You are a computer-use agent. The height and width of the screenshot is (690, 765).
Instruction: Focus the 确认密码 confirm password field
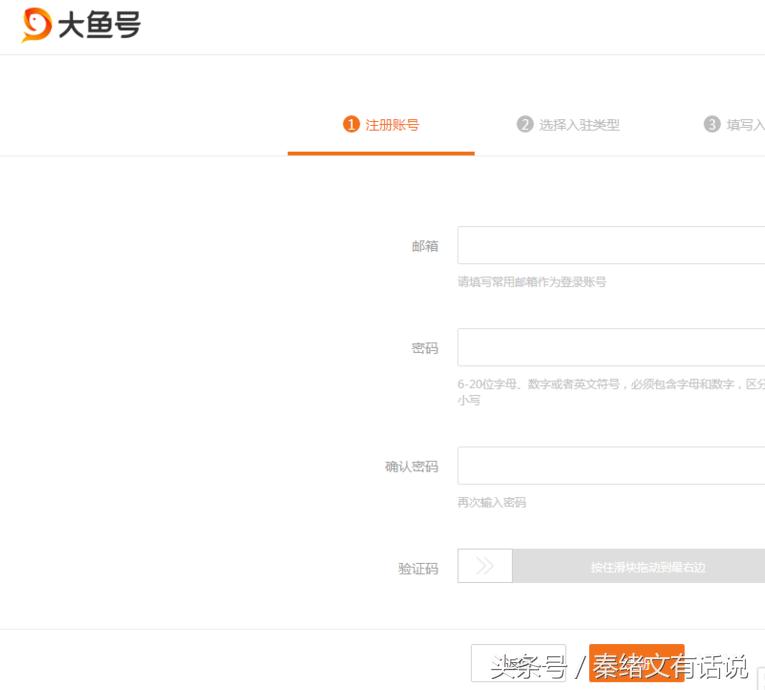[611, 465]
